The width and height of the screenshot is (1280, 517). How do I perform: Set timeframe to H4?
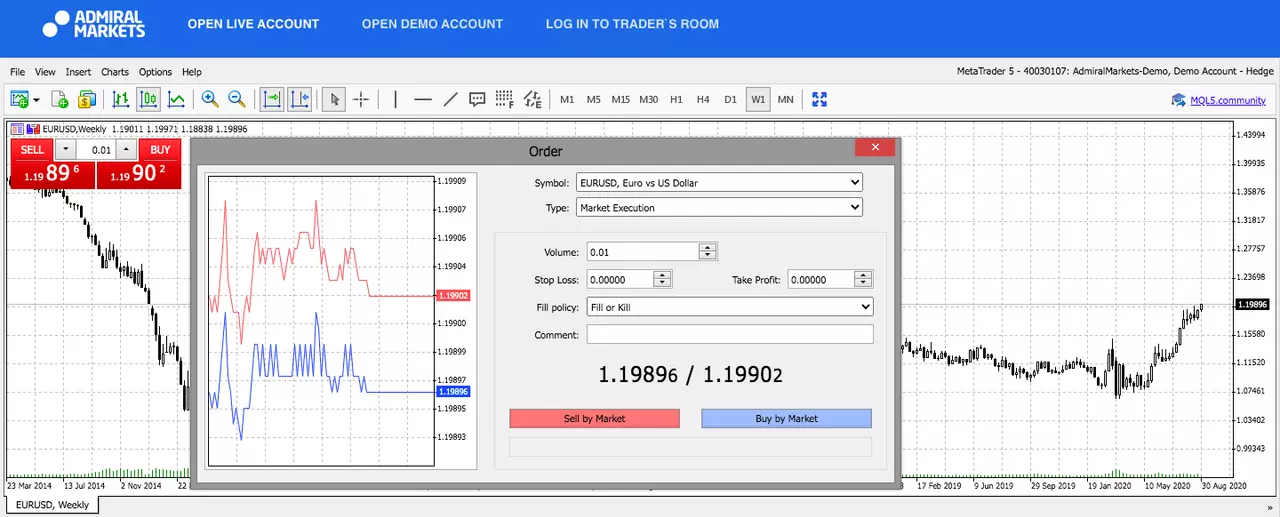coord(703,99)
